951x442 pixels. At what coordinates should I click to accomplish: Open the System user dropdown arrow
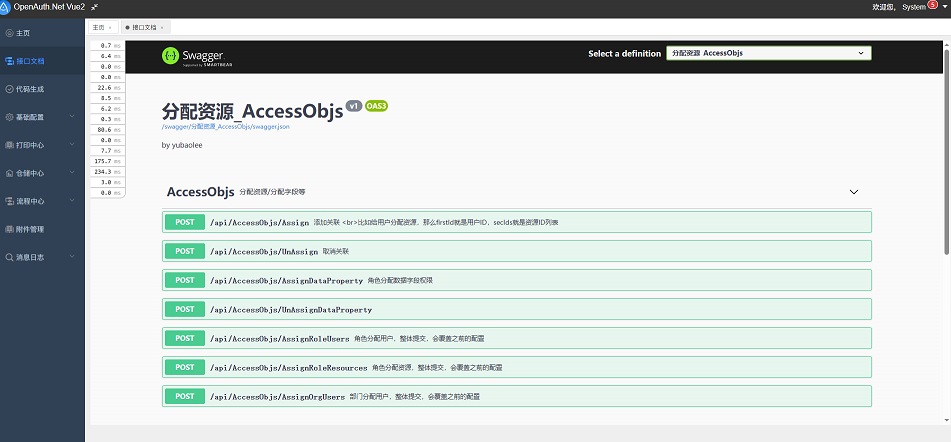944,7
